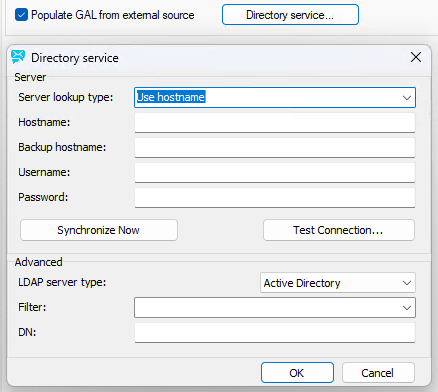
Task: Click the Synchronize Now button
Action: point(99,230)
